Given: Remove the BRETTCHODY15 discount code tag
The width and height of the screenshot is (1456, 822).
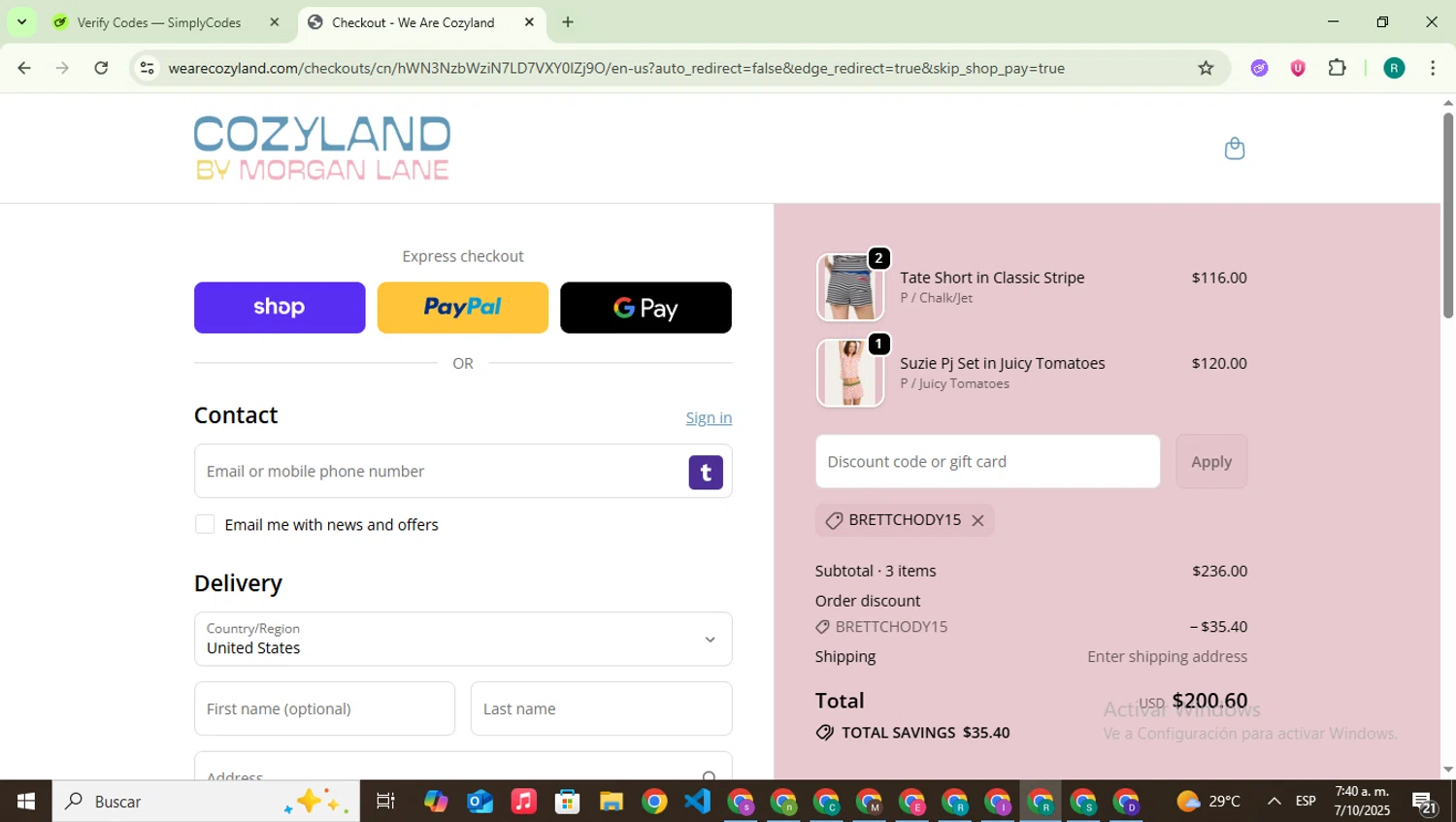Looking at the screenshot, I should click(x=977, y=521).
